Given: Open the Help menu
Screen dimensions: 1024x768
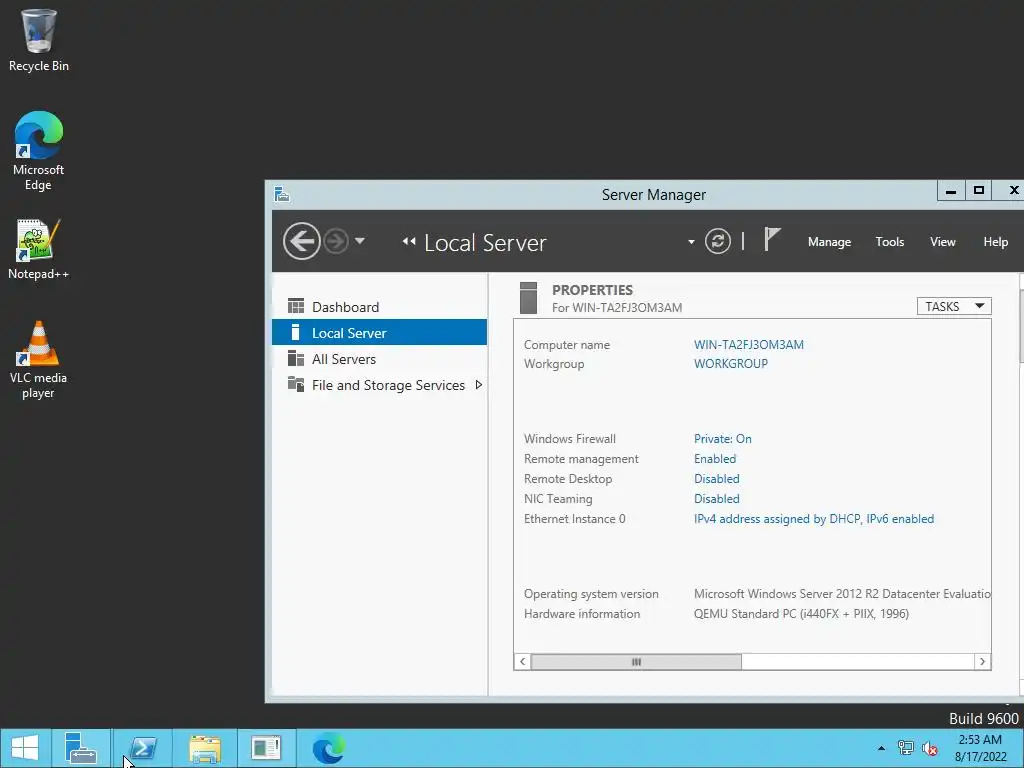Looking at the screenshot, I should (x=995, y=242).
